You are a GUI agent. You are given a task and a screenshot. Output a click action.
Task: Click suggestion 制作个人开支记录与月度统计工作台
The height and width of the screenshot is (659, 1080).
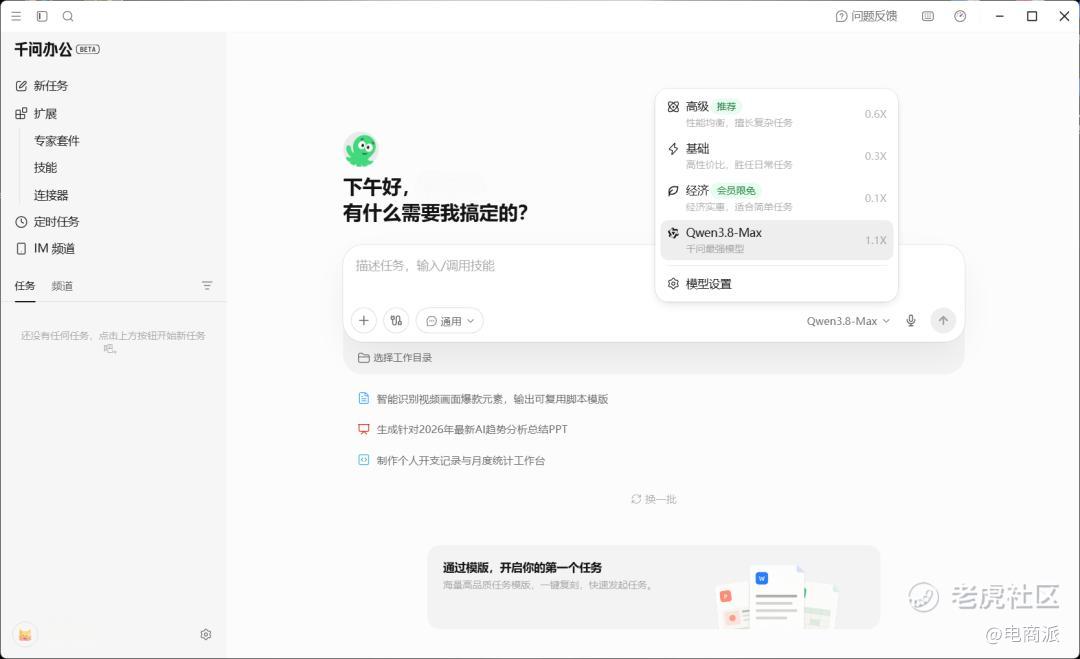[460, 460]
